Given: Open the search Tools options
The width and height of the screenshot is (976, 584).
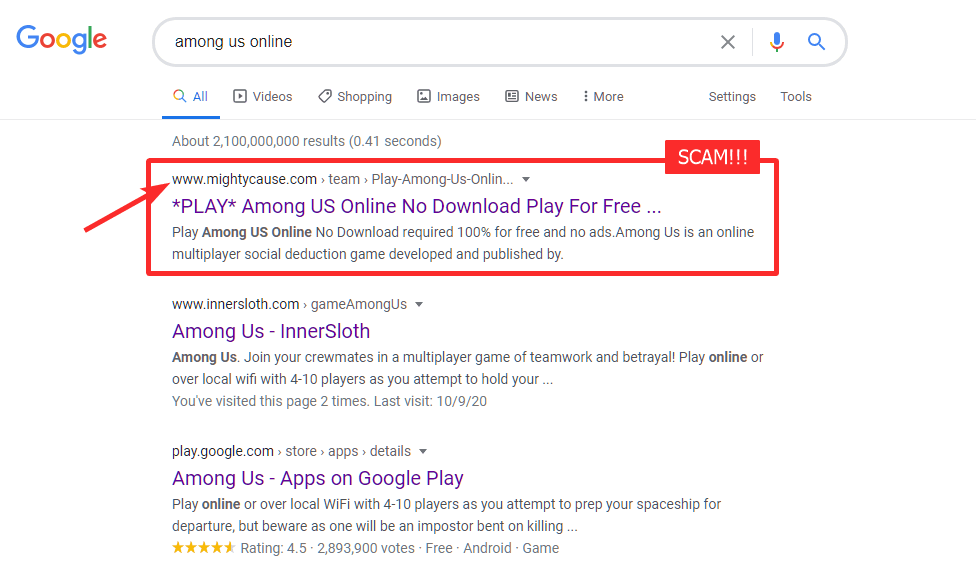Looking at the screenshot, I should click(x=796, y=97).
